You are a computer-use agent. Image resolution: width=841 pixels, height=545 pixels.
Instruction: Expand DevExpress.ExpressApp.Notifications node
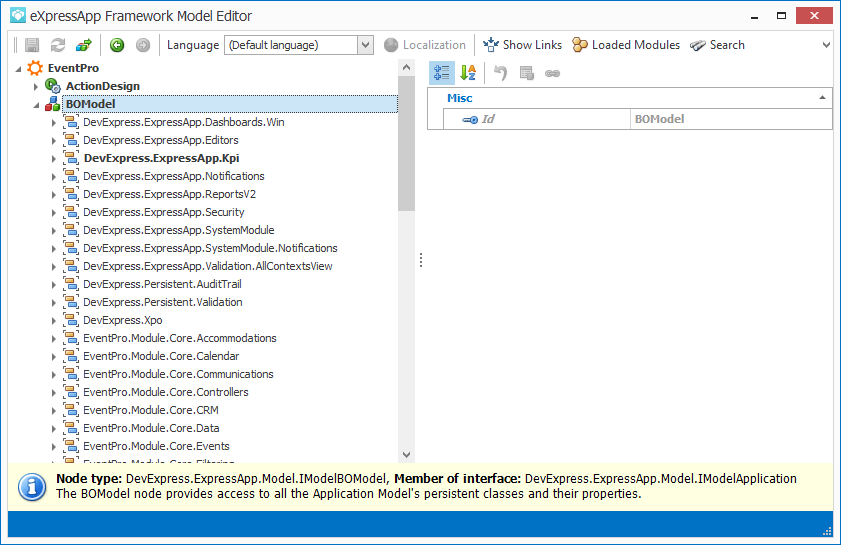tap(54, 176)
